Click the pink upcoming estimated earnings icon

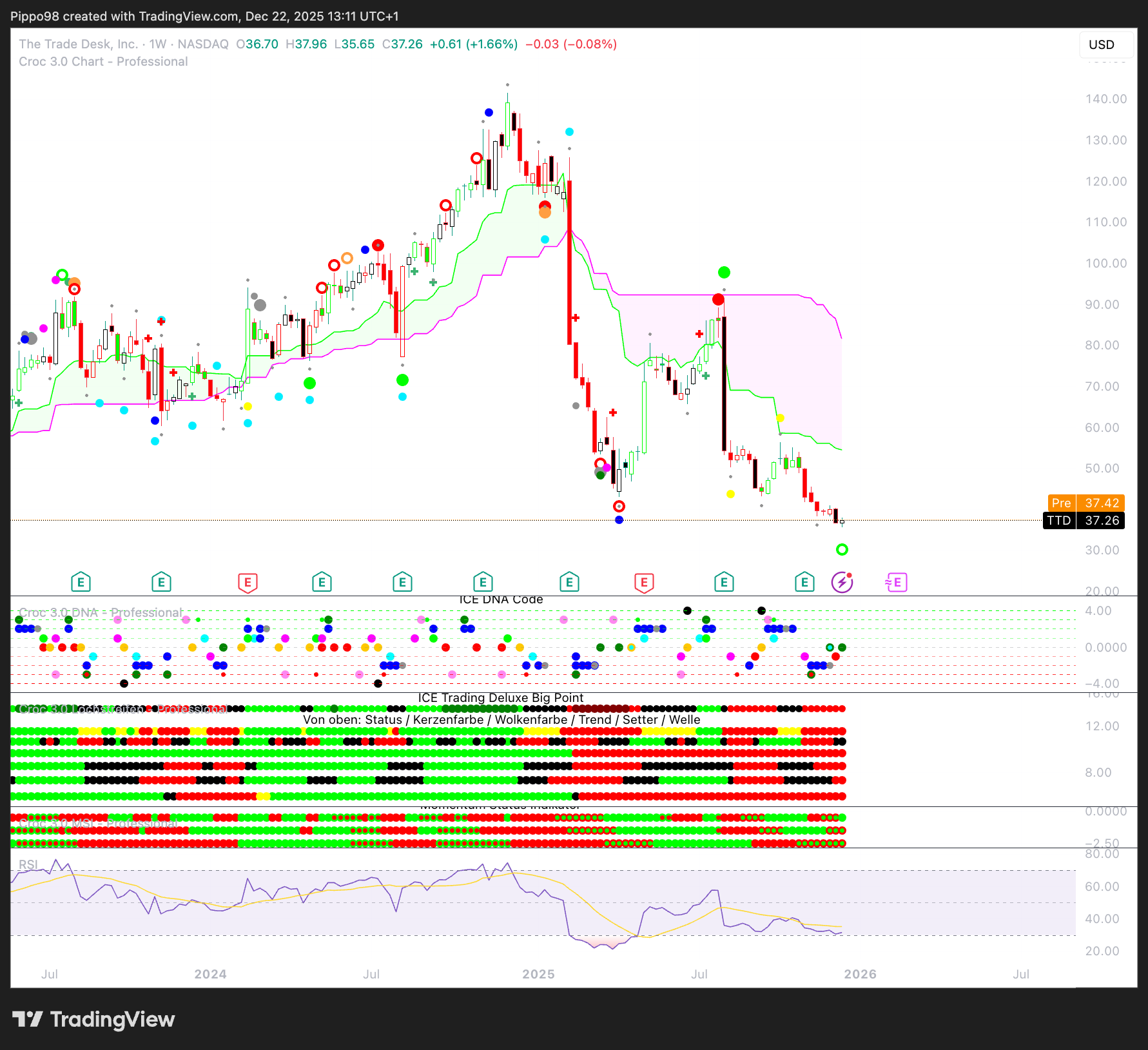click(x=897, y=583)
